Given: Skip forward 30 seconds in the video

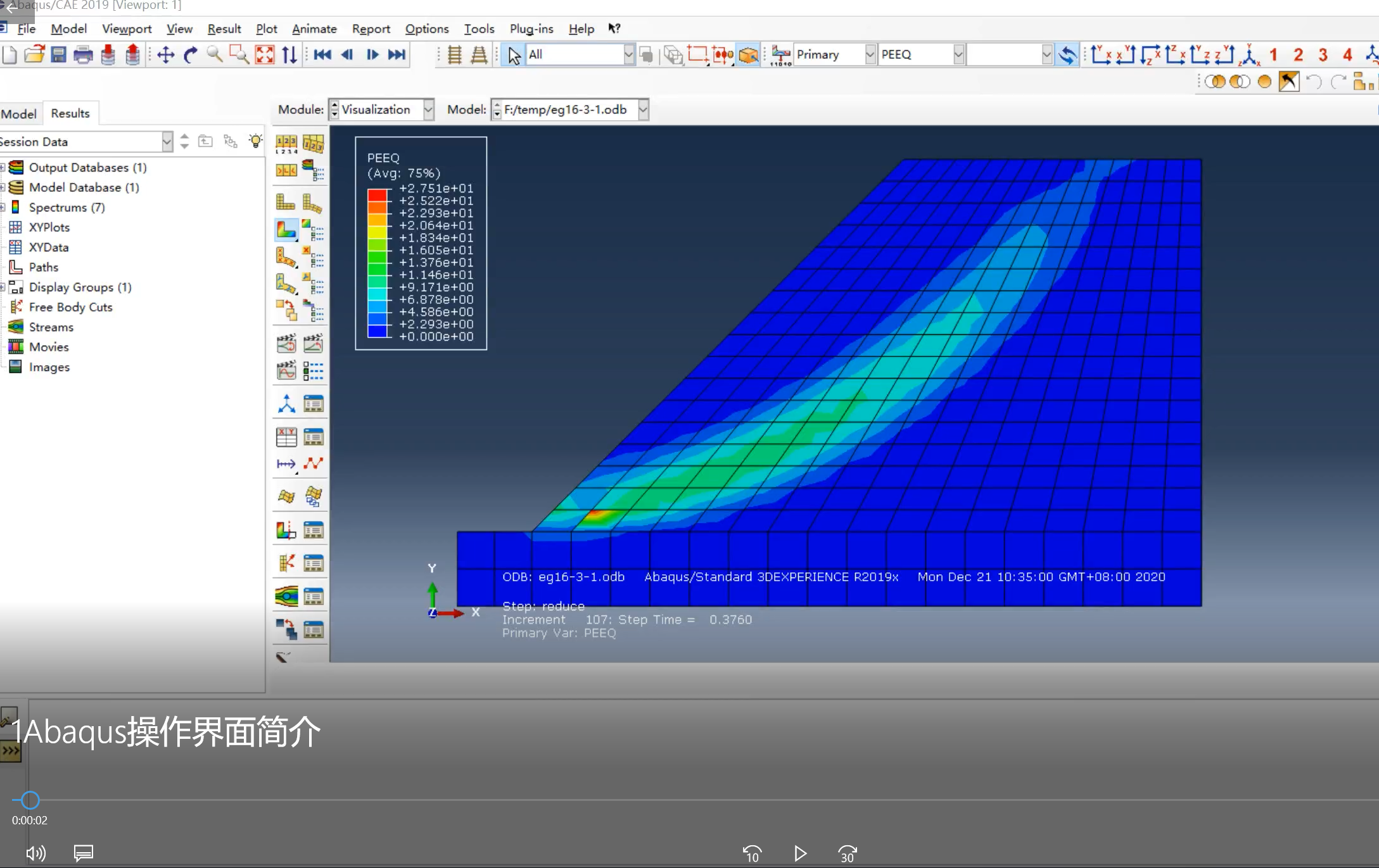Looking at the screenshot, I should [847, 853].
